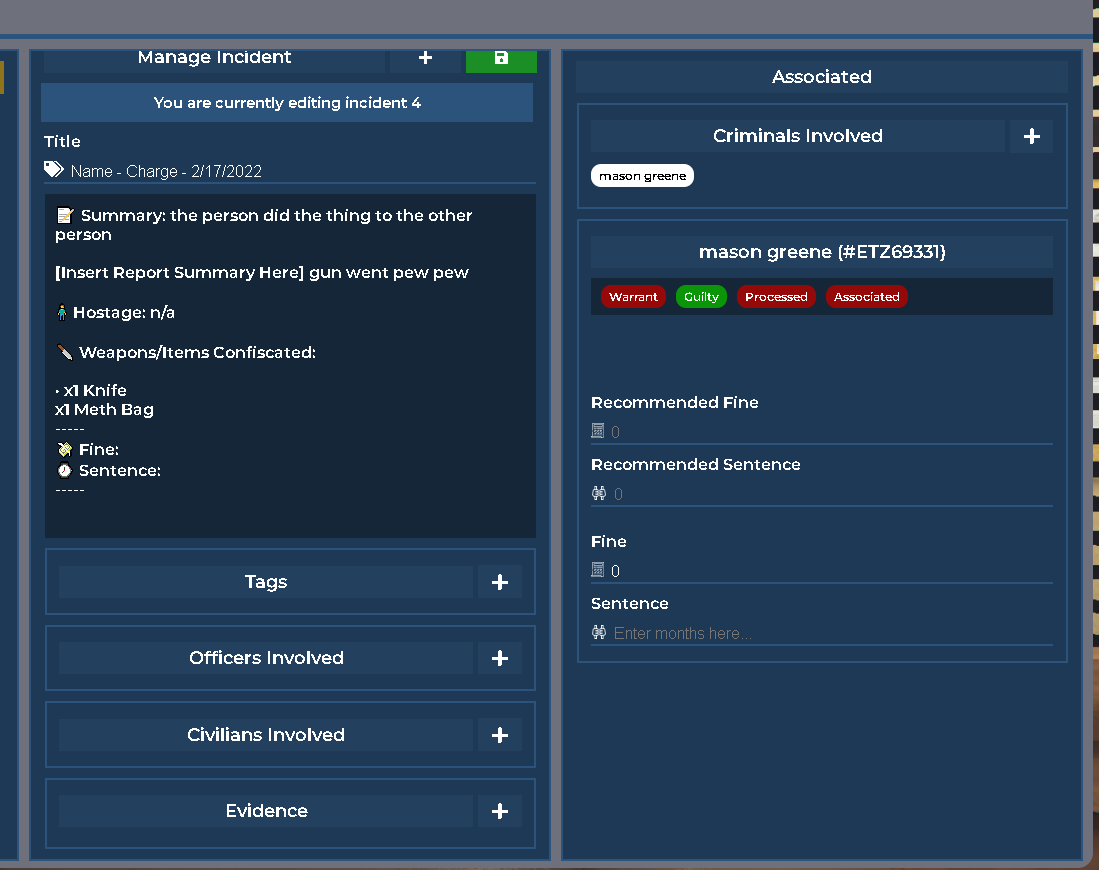The width and height of the screenshot is (1099, 870).
Task: Click '[Insert Report Summary Here]' text
Action: pos(179,273)
